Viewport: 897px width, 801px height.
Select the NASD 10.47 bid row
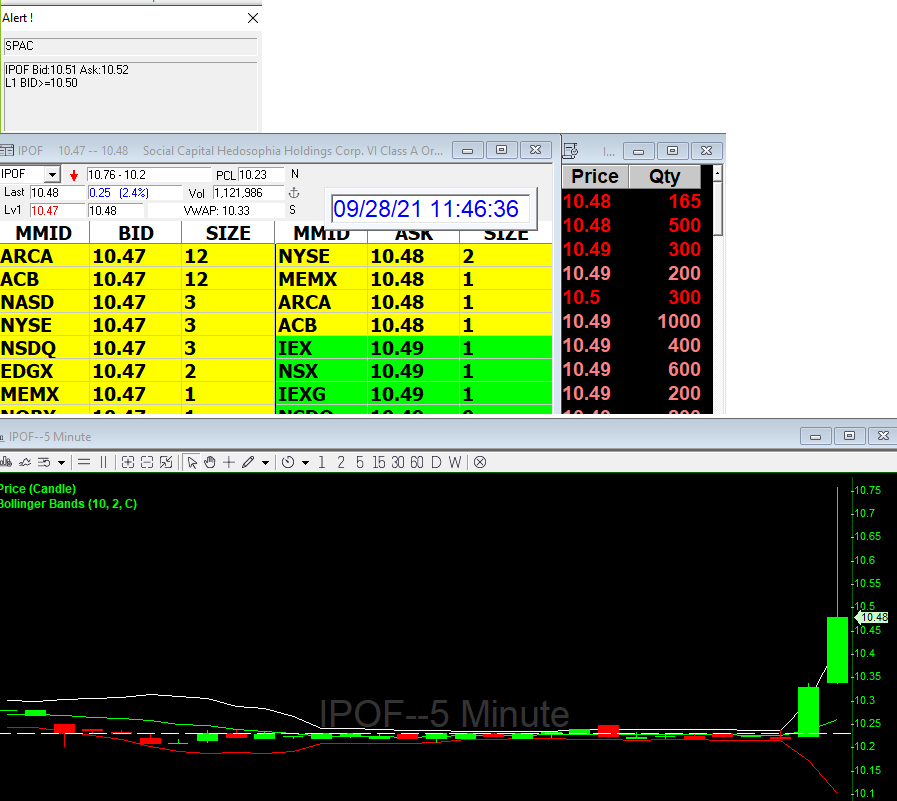(137, 302)
